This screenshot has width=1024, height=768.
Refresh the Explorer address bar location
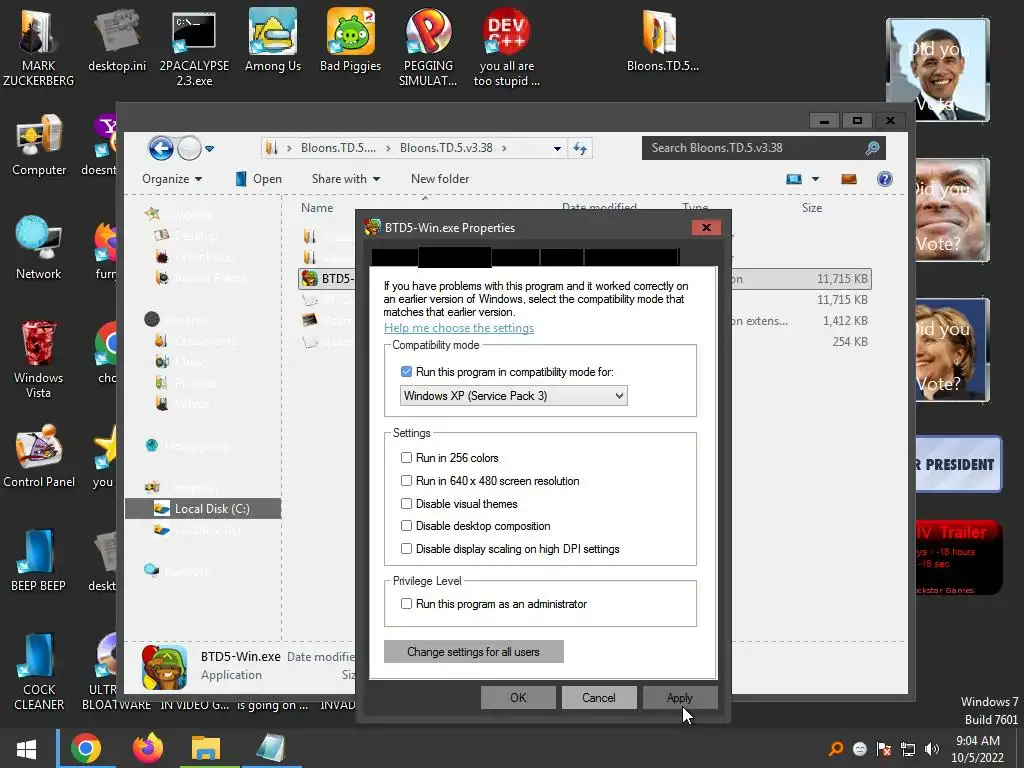click(580, 148)
